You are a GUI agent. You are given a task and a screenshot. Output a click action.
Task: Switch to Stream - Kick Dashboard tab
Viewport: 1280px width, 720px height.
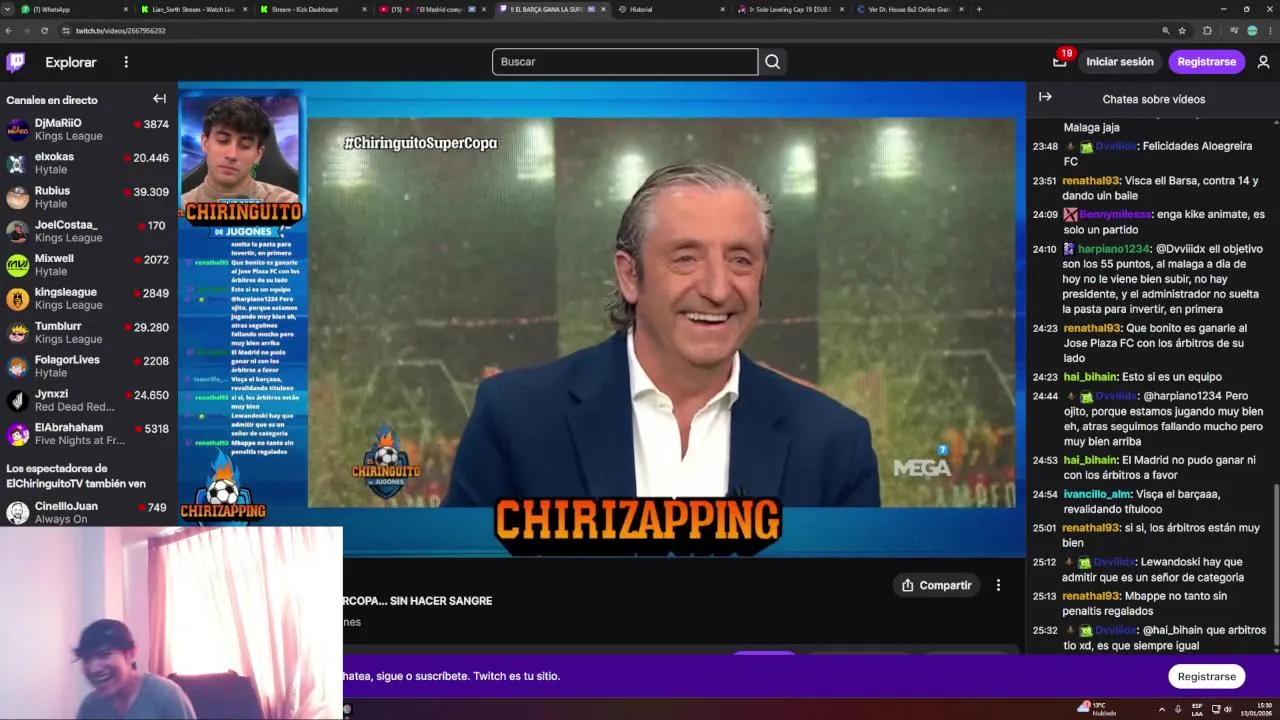tap(313, 9)
